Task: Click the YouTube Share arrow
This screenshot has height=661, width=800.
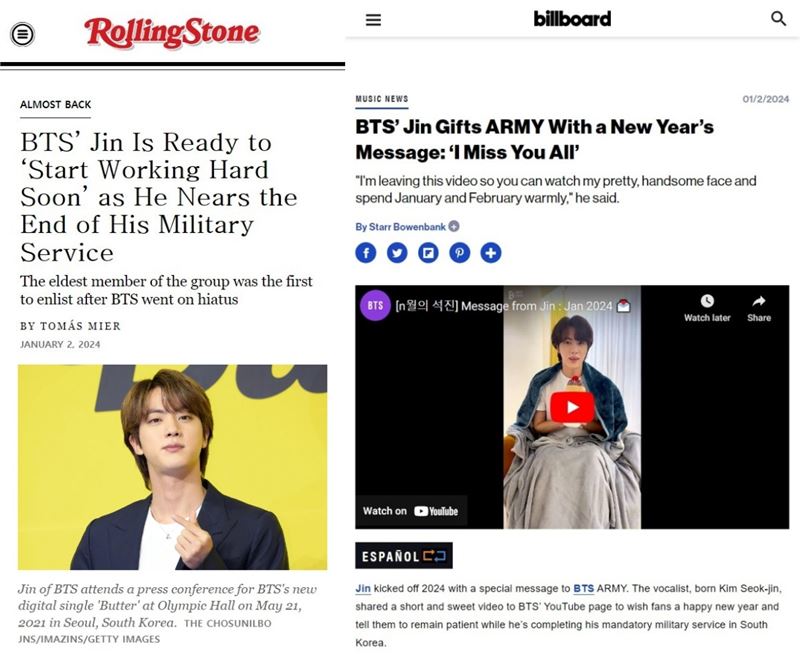Action: (x=759, y=308)
